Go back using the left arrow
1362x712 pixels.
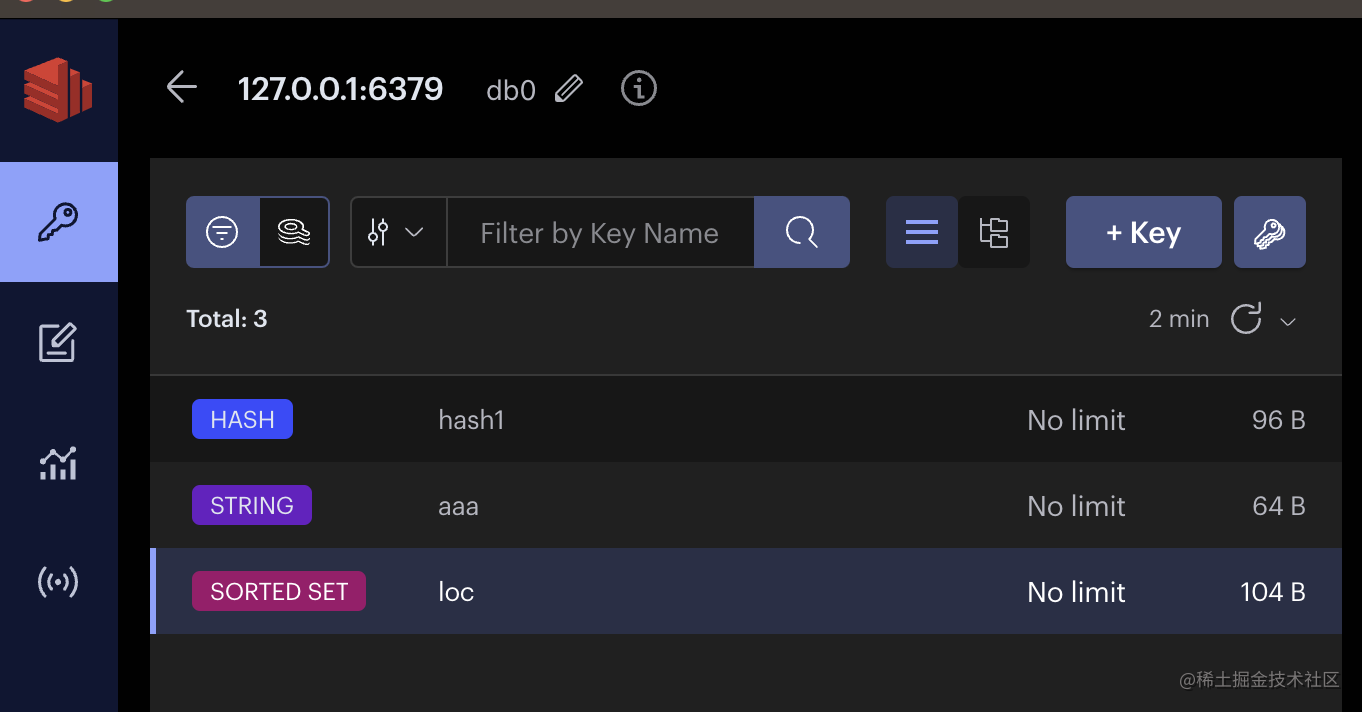(181, 88)
